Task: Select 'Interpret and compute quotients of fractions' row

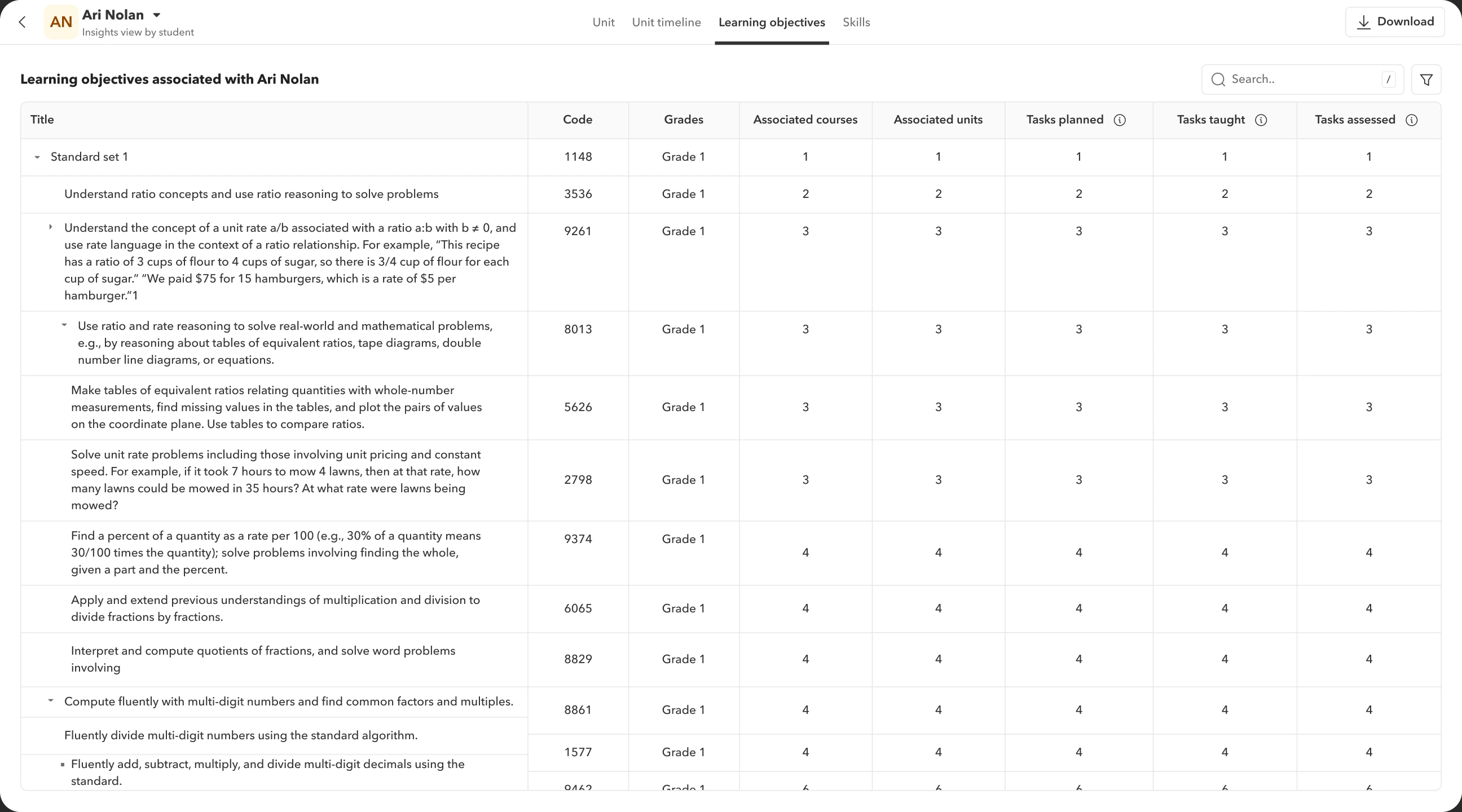Action: (x=263, y=659)
